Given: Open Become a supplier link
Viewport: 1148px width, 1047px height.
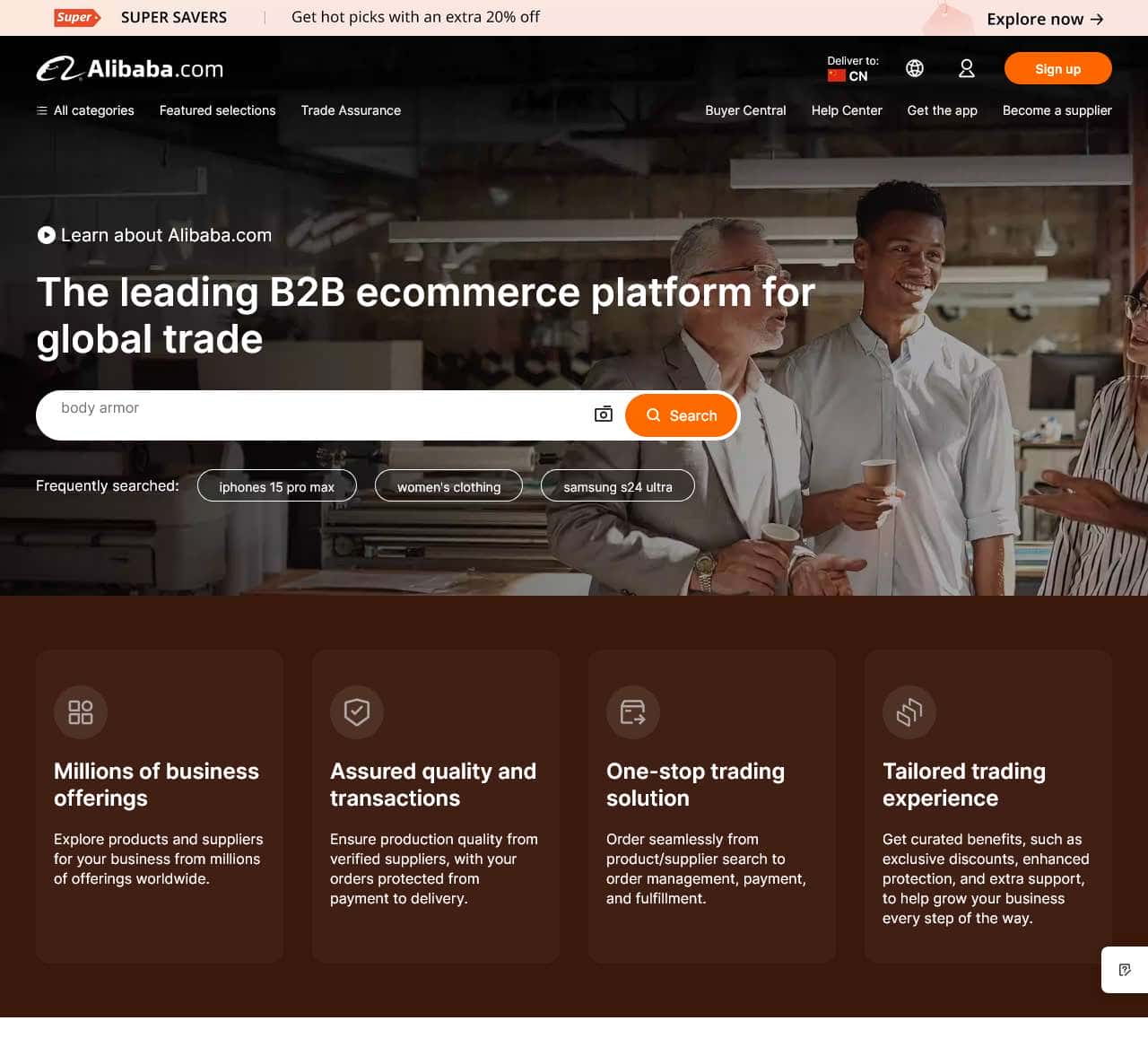Looking at the screenshot, I should (1057, 110).
